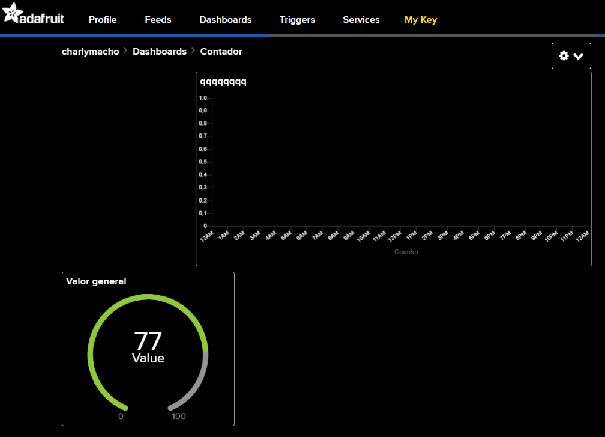
Task: Click the gauge value 77
Action: coord(148,339)
